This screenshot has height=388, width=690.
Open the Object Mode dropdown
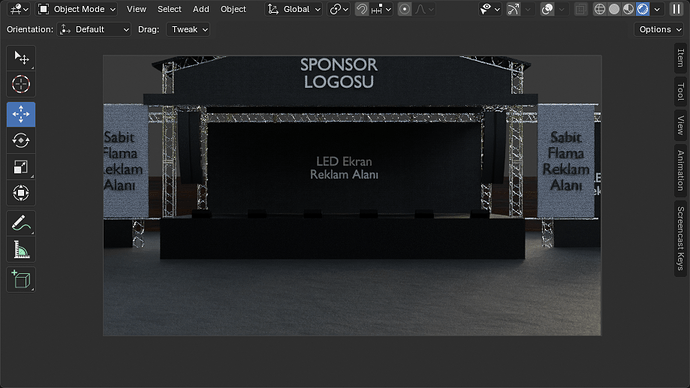click(x=77, y=9)
